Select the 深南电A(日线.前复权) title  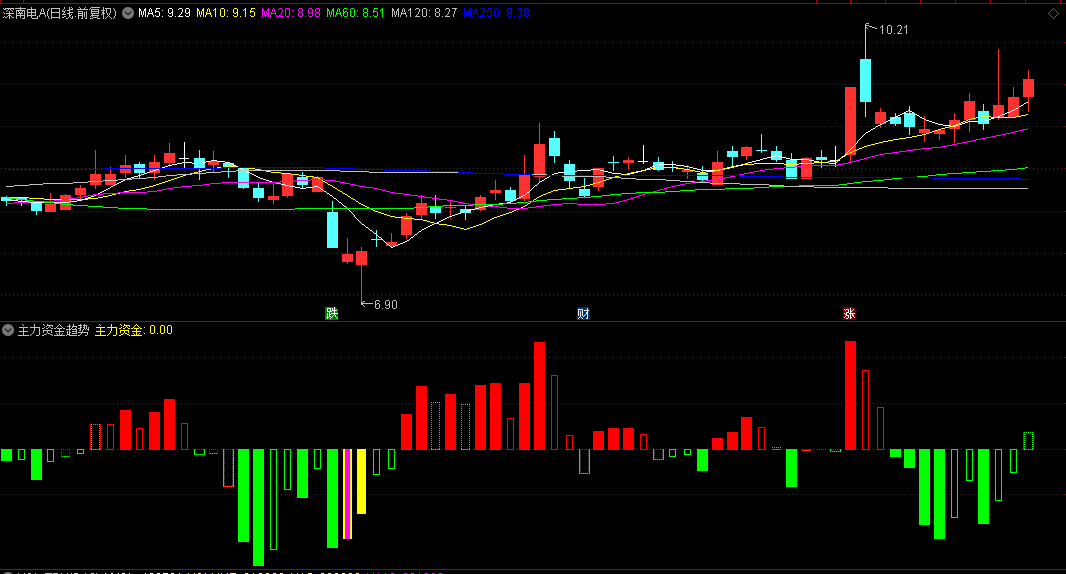tap(60, 13)
